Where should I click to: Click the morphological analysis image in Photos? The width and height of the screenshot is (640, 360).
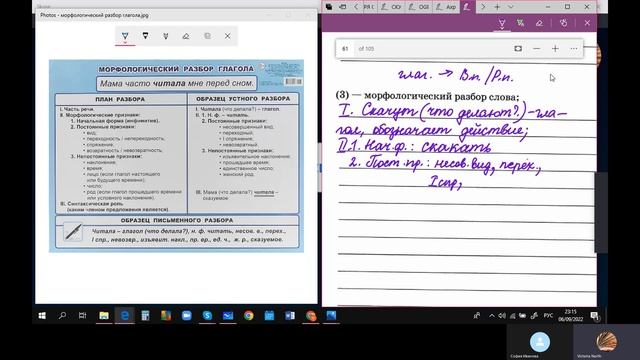coord(176,156)
